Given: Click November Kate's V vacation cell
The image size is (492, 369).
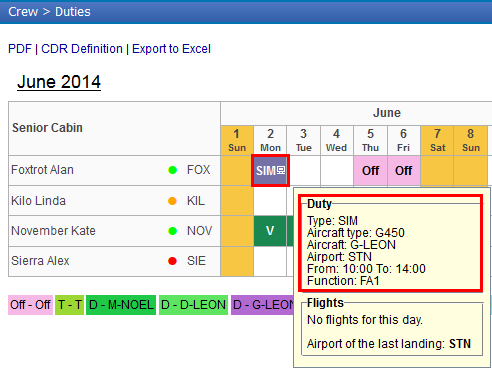Looking at the screenshot, I should click(x=270, y=231).
